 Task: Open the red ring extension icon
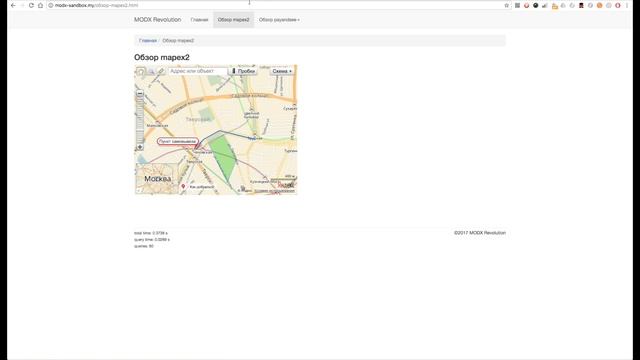(x=618, y=5)
